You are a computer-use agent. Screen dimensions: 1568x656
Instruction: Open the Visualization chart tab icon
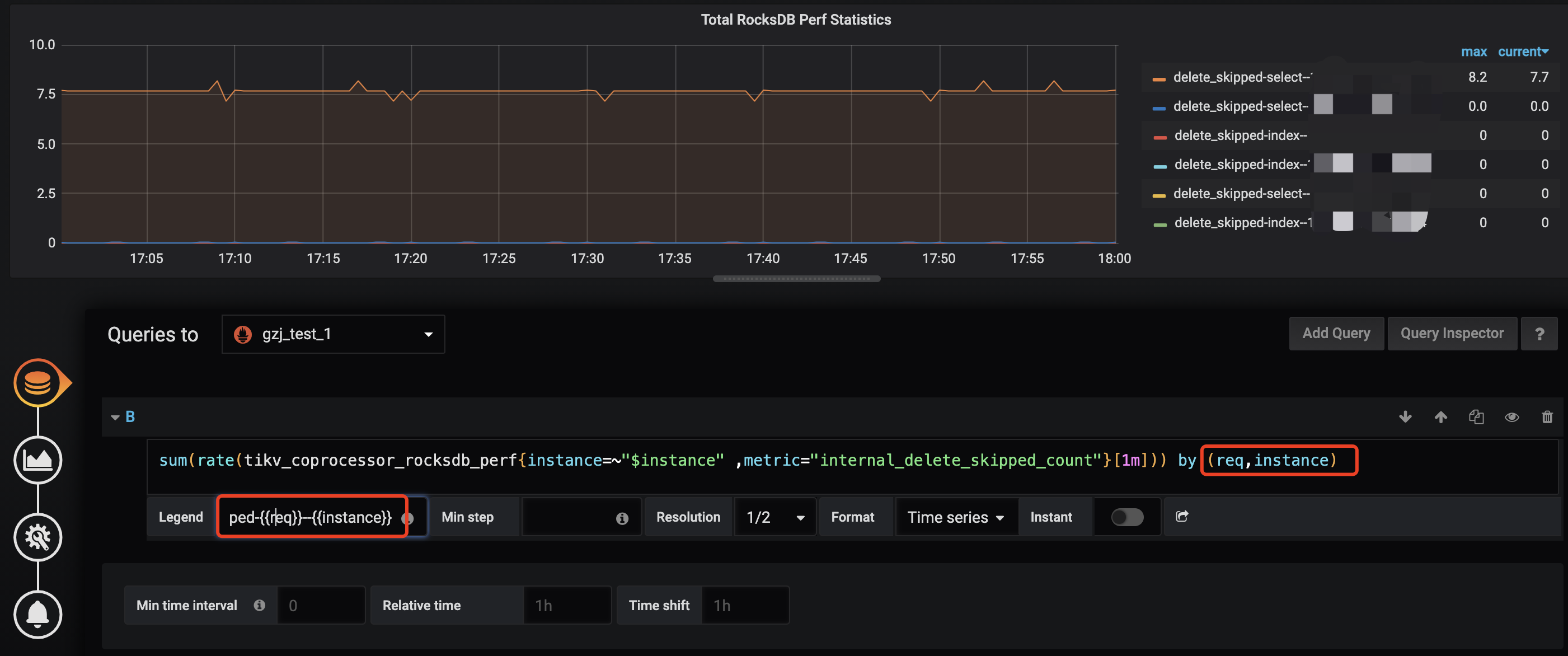pos(37,460)
